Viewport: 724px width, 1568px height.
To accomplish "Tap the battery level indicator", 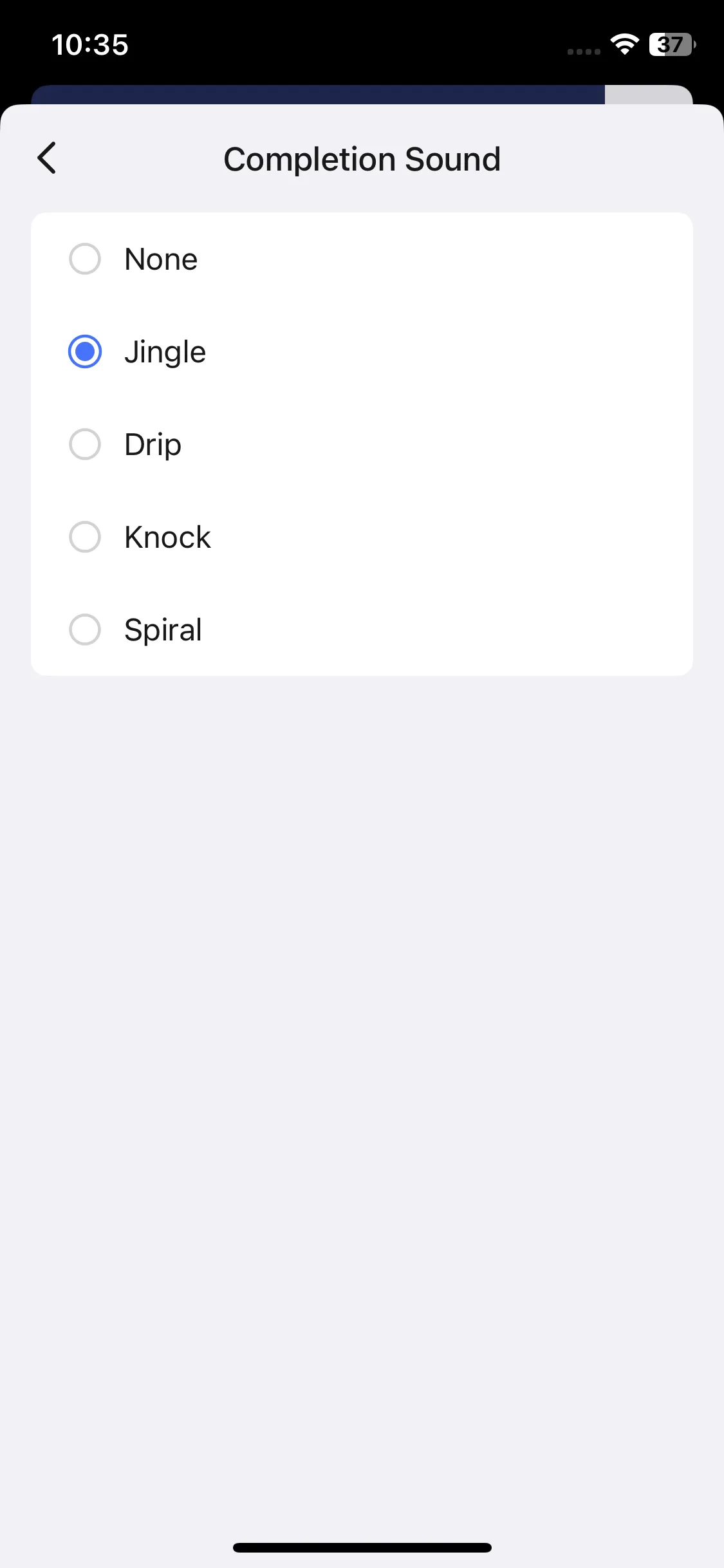I will tap(671, 44).
